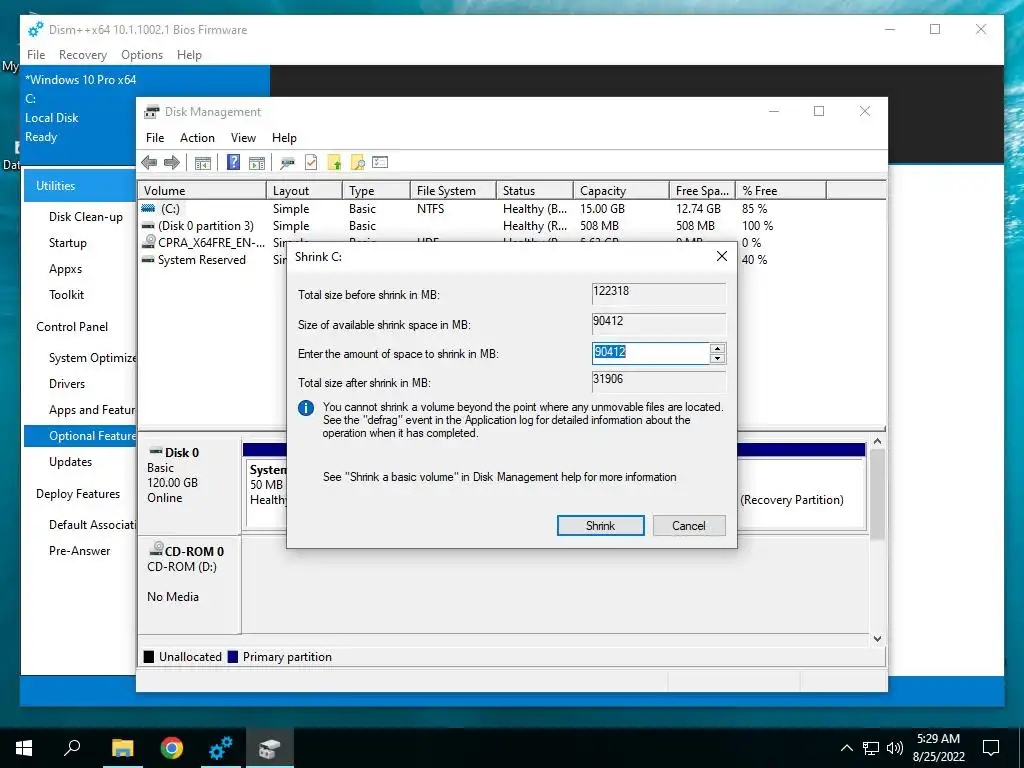Click the Disk 0 drive icon

pyautogui.click(x=155, y=452)
